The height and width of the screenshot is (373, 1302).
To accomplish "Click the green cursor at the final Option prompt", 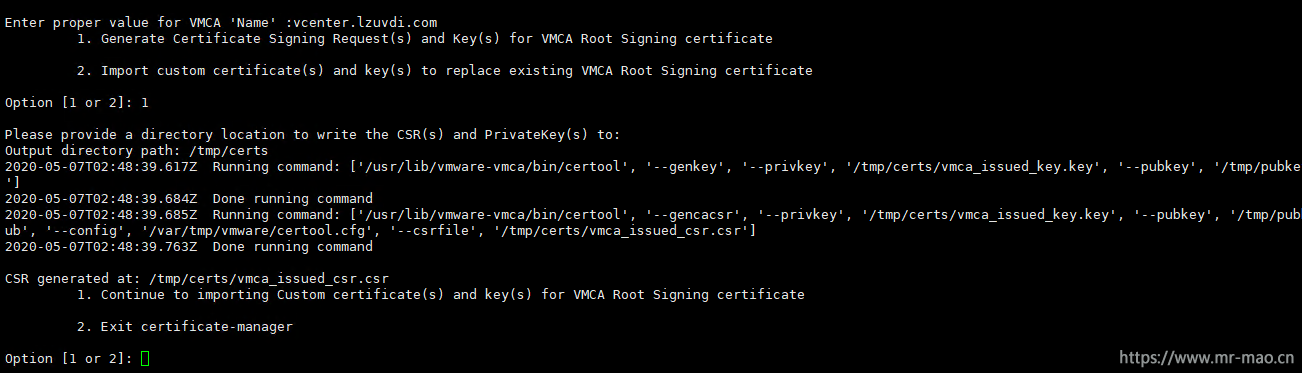I will (x=145, y=358).
